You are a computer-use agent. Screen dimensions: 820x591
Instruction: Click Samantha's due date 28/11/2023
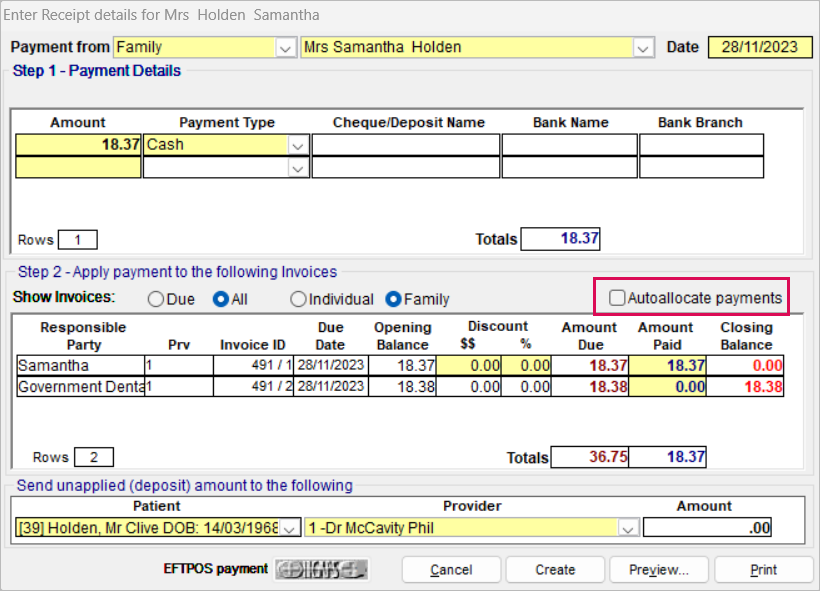tap(331, 365)
